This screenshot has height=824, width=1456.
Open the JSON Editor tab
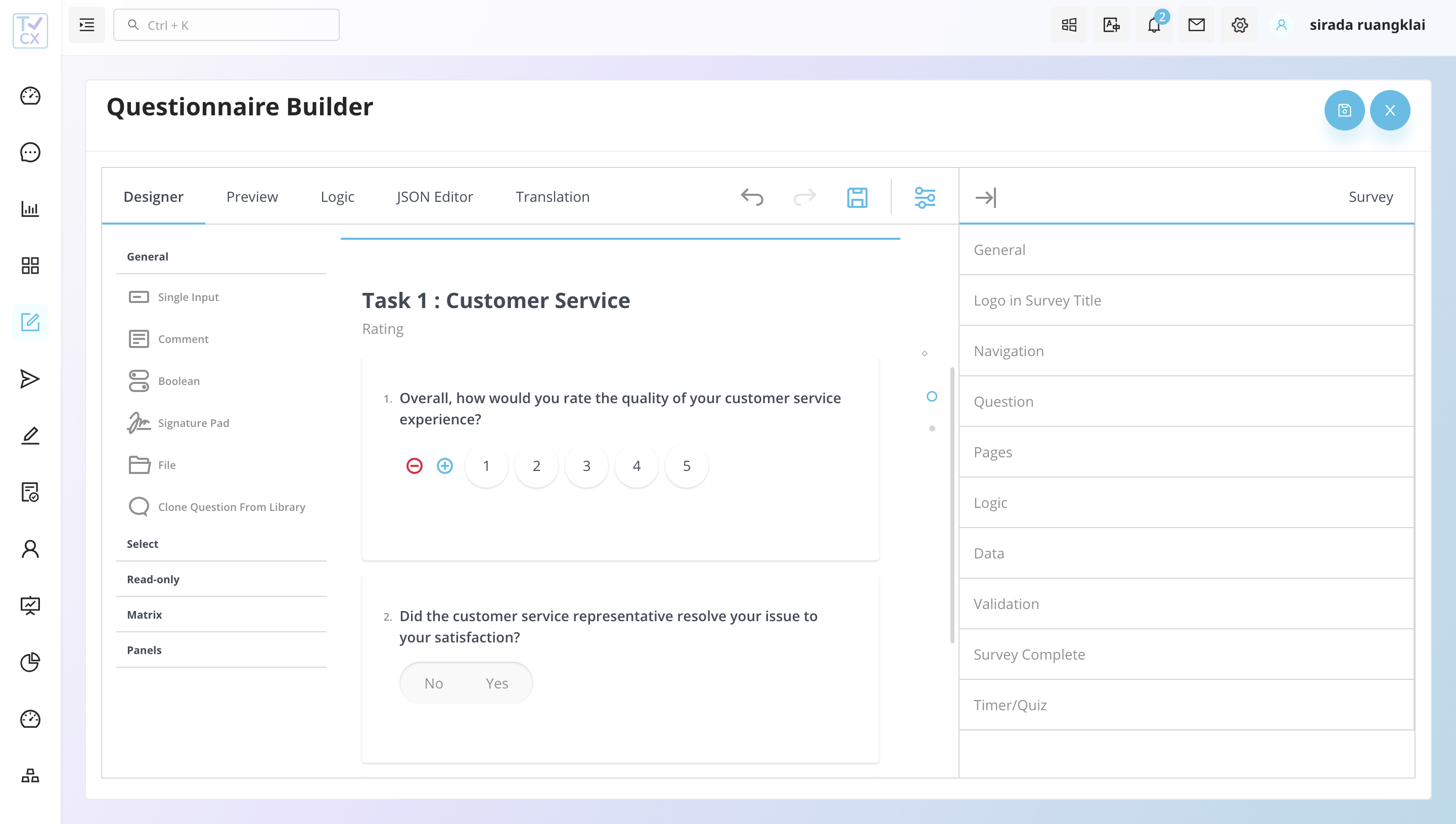pos(434,196)
